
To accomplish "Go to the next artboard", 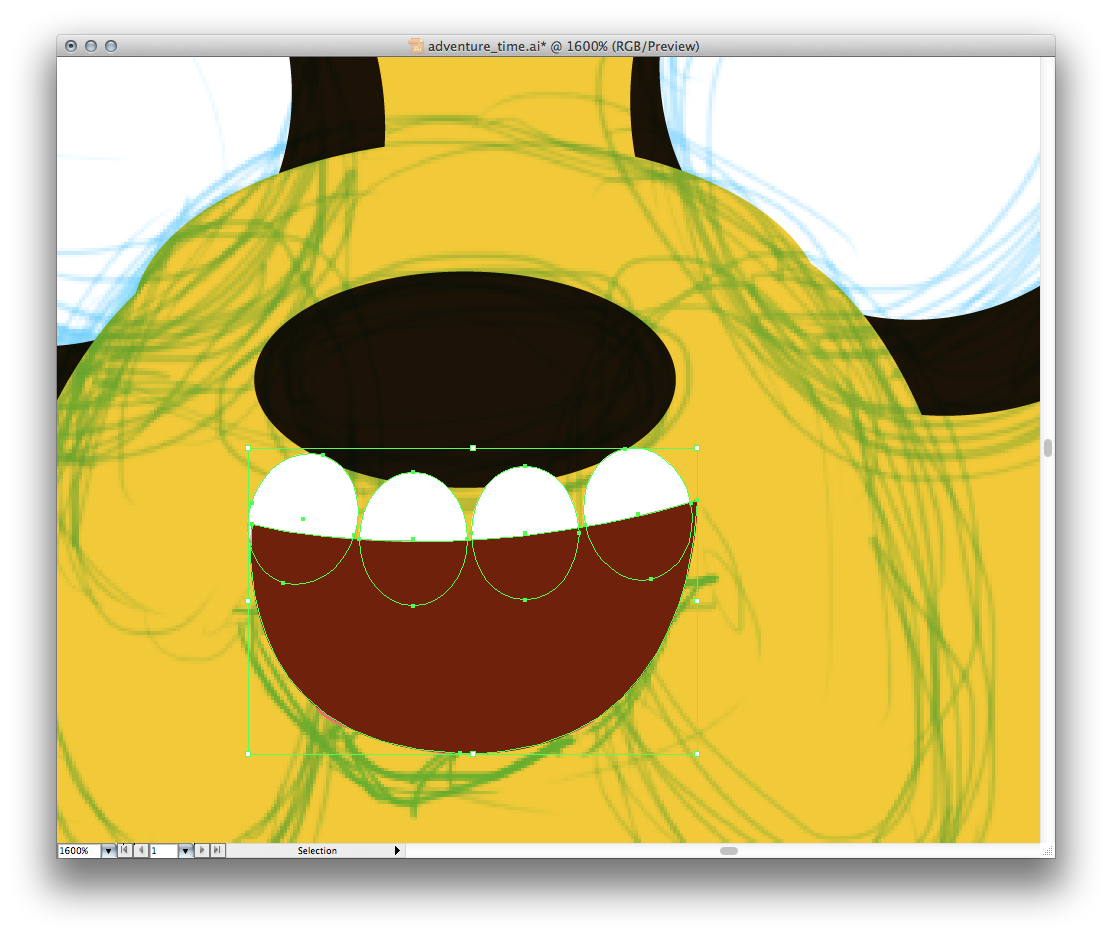I will 202,850.
